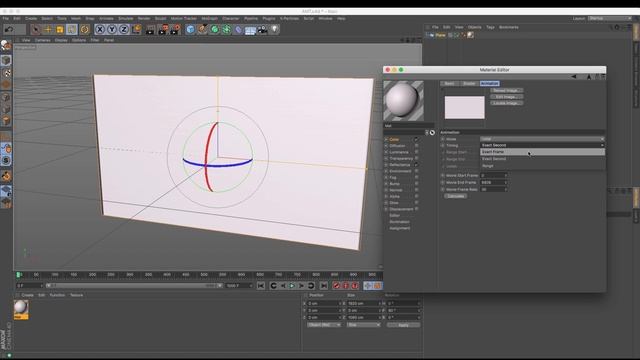This screenshot has width=640, height=360.
Task: Click the green Array generator icon
Action: tap(226, 29)
